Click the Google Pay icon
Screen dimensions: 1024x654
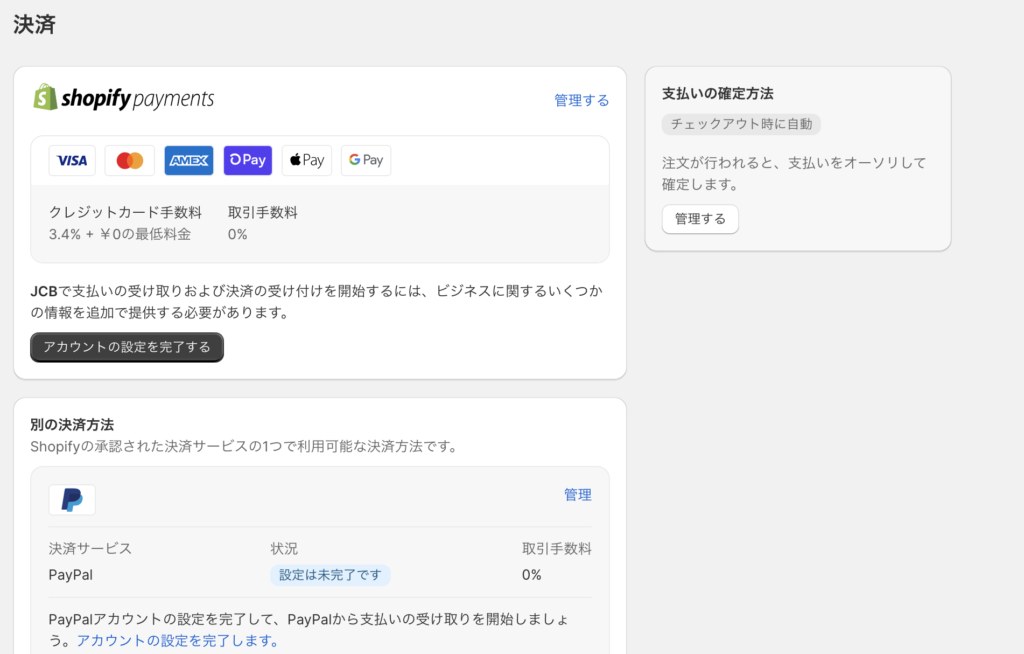coord(366,161)
